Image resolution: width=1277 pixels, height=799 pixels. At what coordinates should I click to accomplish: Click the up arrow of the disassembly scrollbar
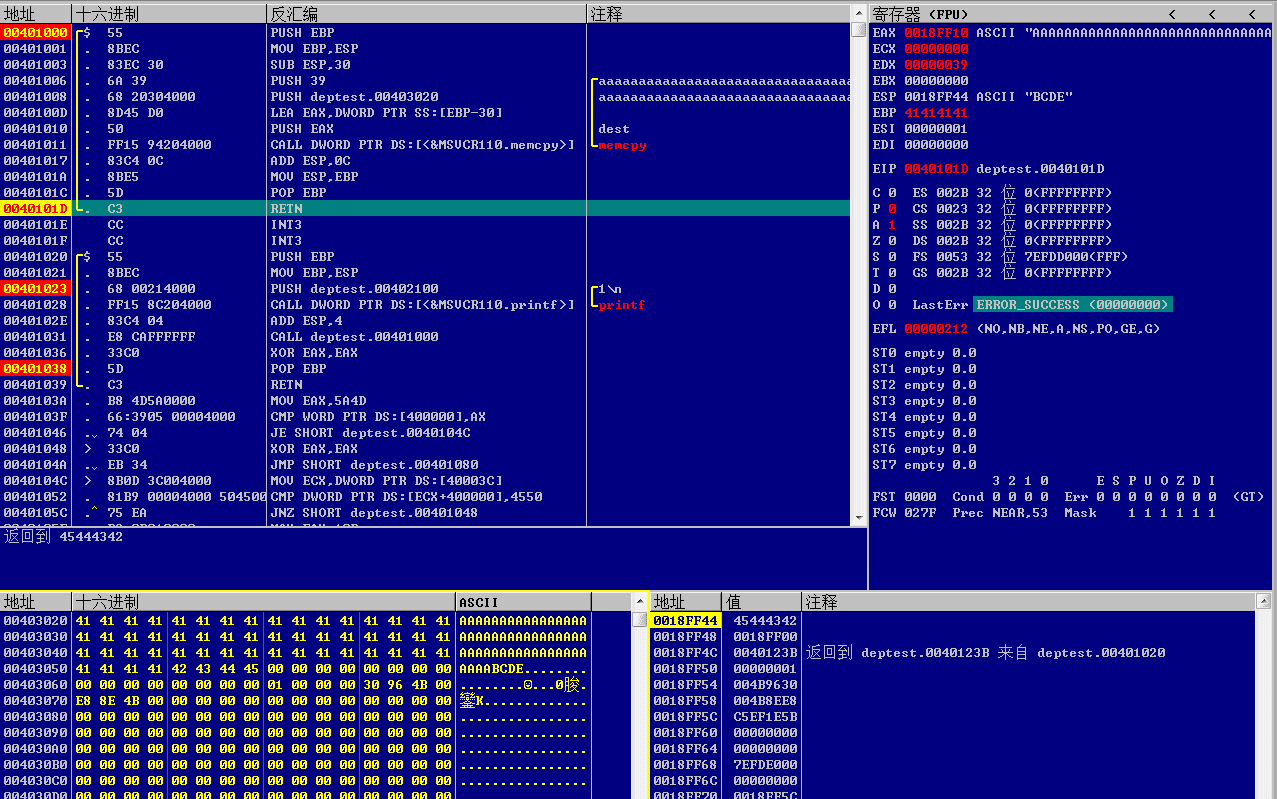pyautogui.click(x=858, y=13)
